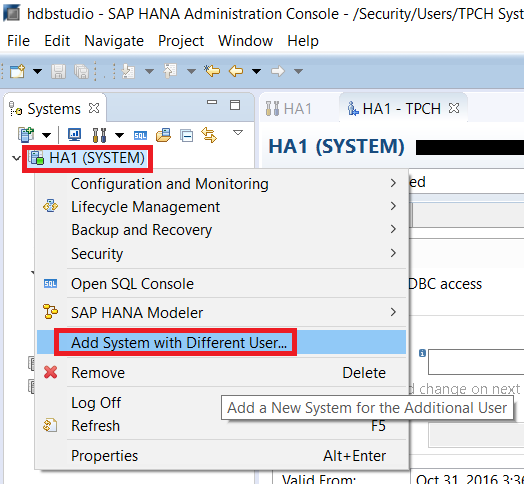Open the Add System dropdown arrow
Image resolution: width=524 pixels, height=484 pixels.
tap(46, 135)
